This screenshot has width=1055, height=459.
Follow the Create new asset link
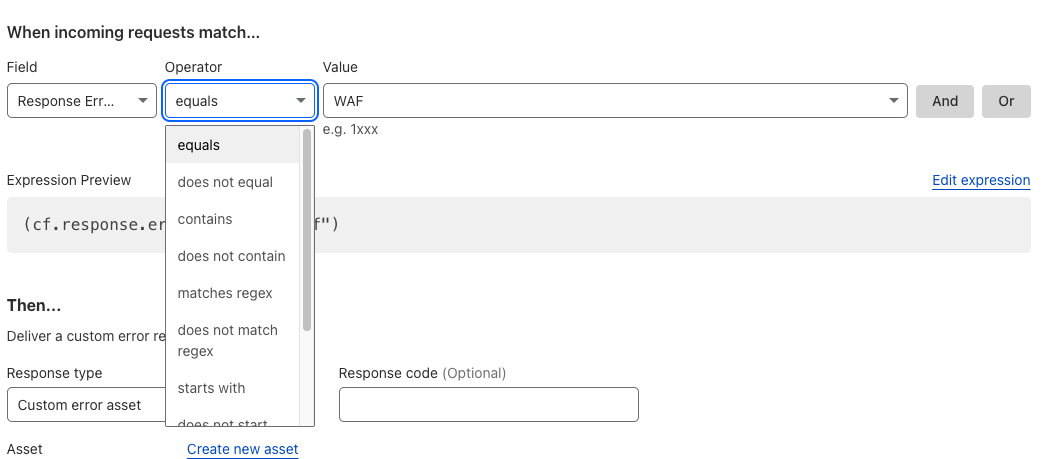click(x=242, y=449)
